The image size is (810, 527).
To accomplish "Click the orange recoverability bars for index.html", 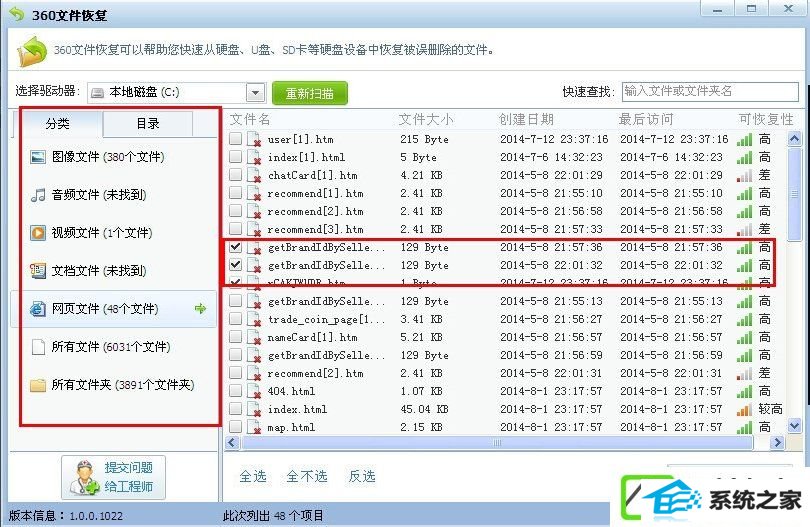I will point(744,410).
